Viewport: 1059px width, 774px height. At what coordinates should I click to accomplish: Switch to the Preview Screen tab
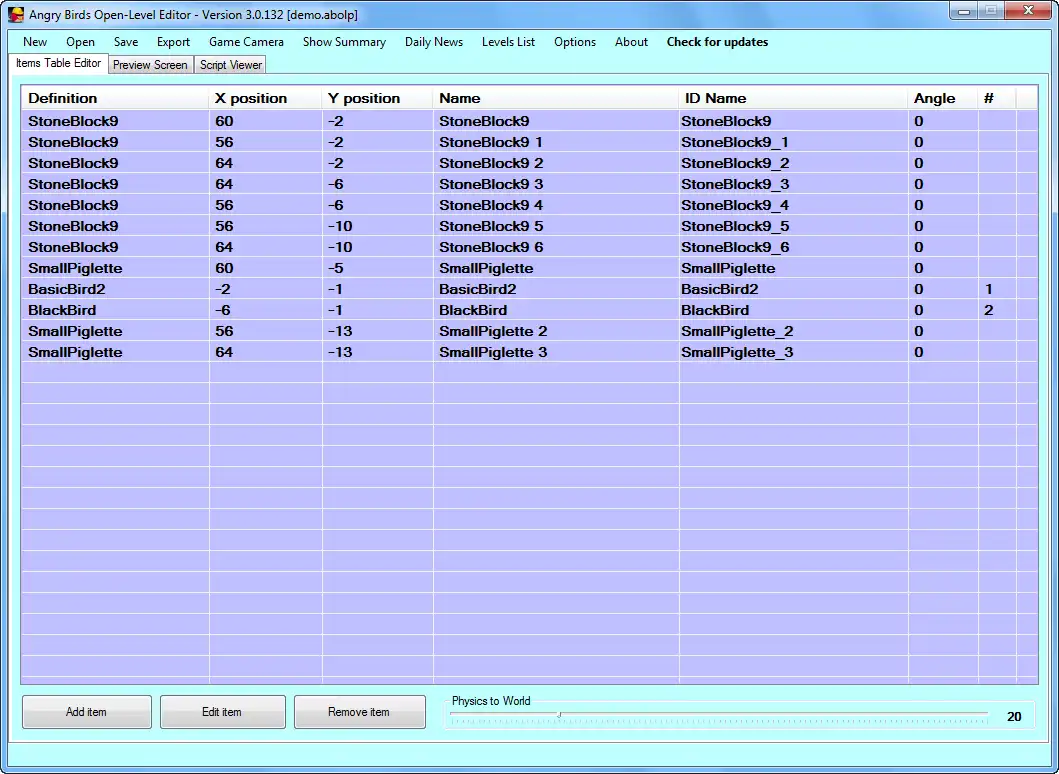(150, 65)
